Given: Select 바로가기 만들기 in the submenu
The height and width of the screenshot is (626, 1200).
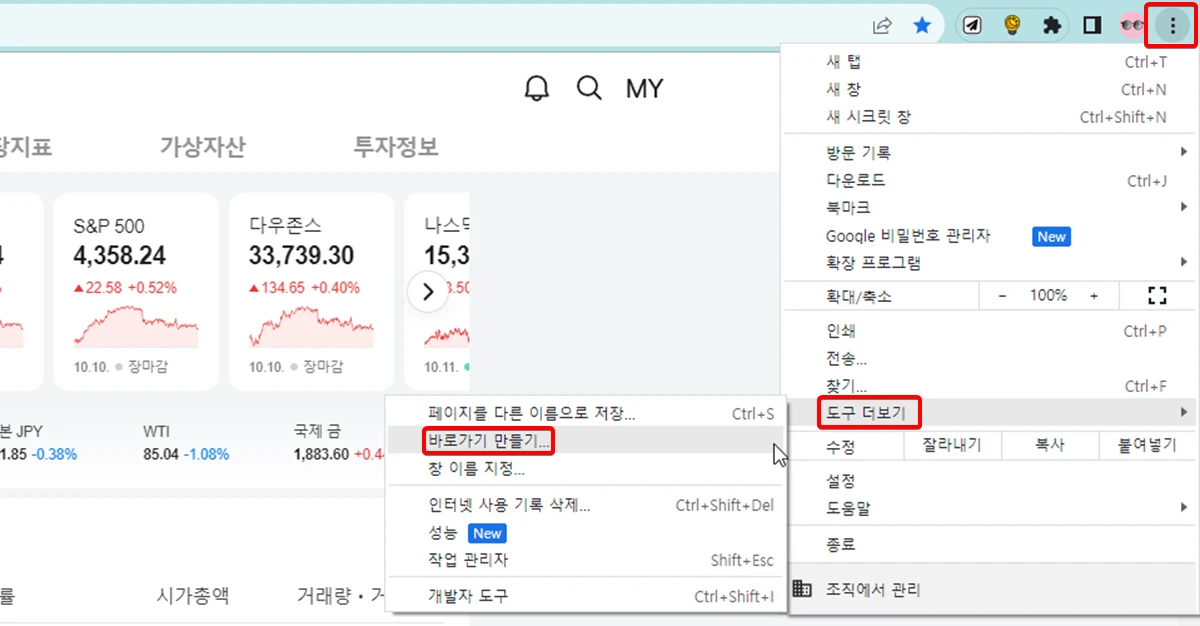Looking at the screenshot, I should (487, 441).
